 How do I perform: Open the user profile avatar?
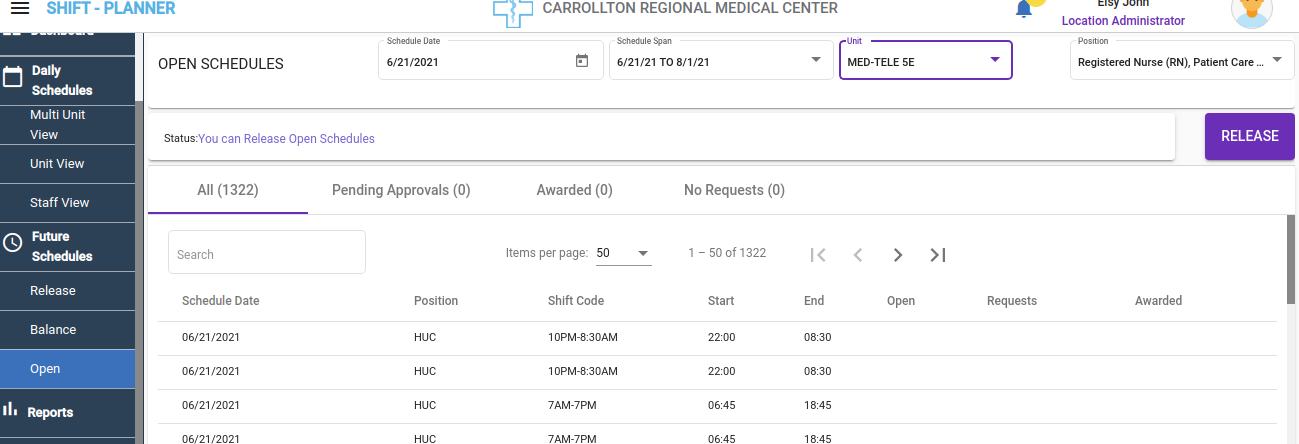pyautogui.click(x=1251, y=10)
